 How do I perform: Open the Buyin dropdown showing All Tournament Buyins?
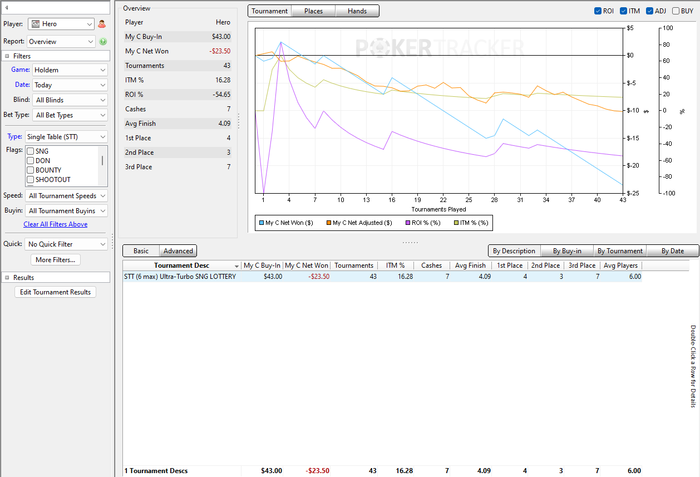click(67, 211)
